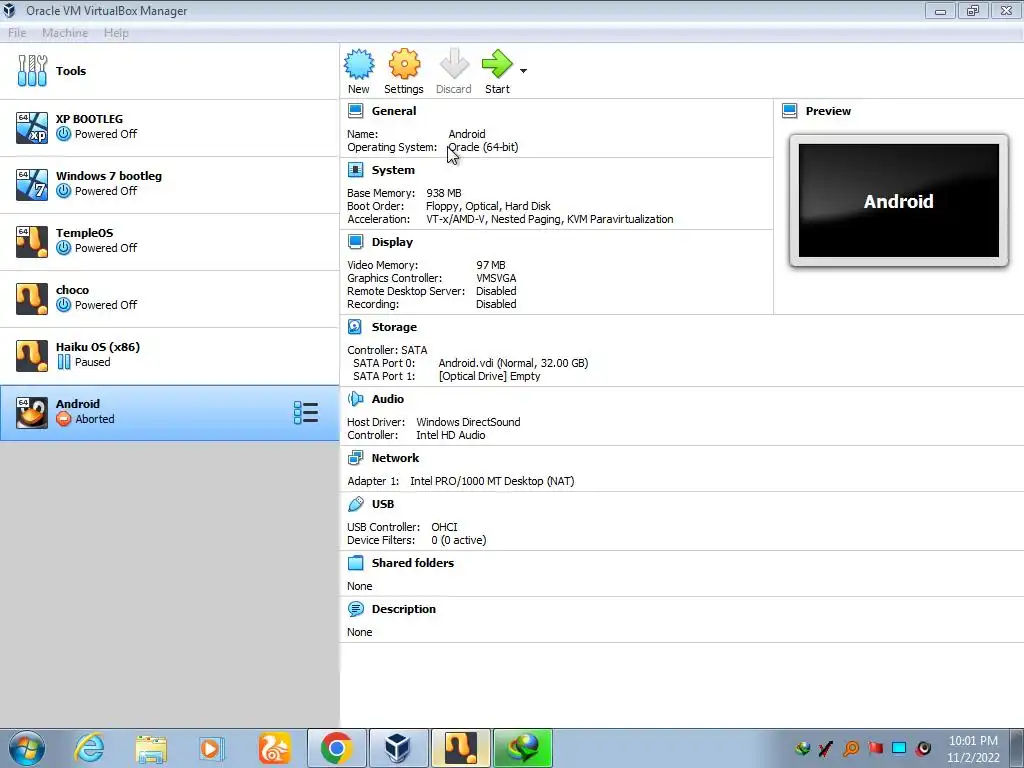
Task: Select the Windows 7 bootleg machine icon
Action: tap(32, 184)
